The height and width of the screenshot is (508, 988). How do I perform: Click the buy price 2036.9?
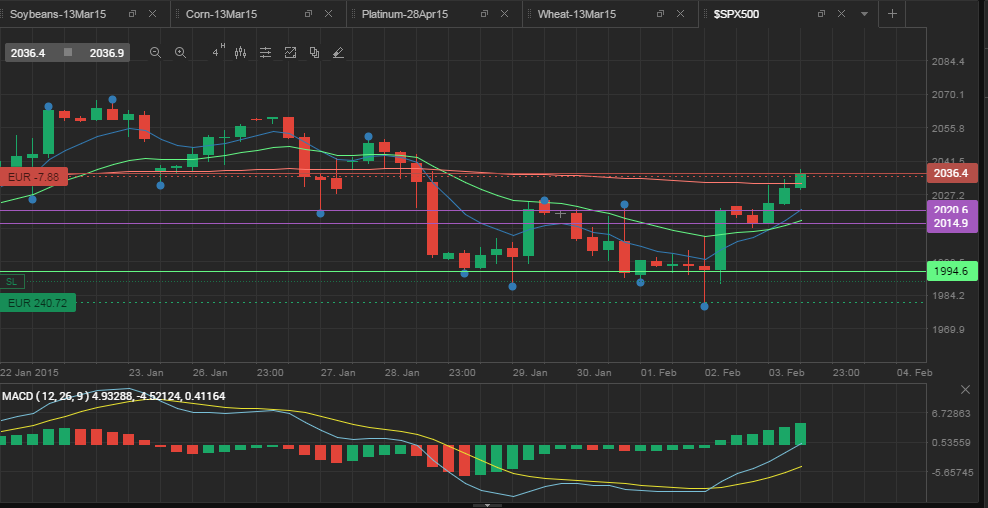click(x=106, y=53)
